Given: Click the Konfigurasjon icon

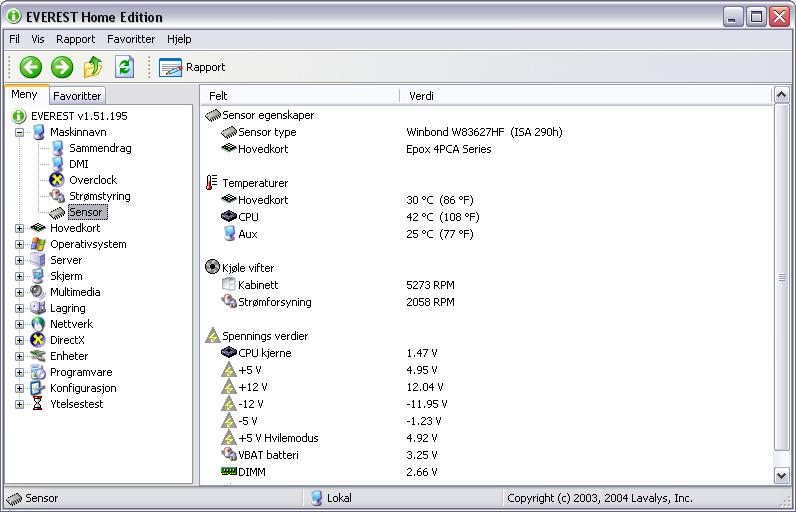Looking at the screenshot, I should pos(38,388).
